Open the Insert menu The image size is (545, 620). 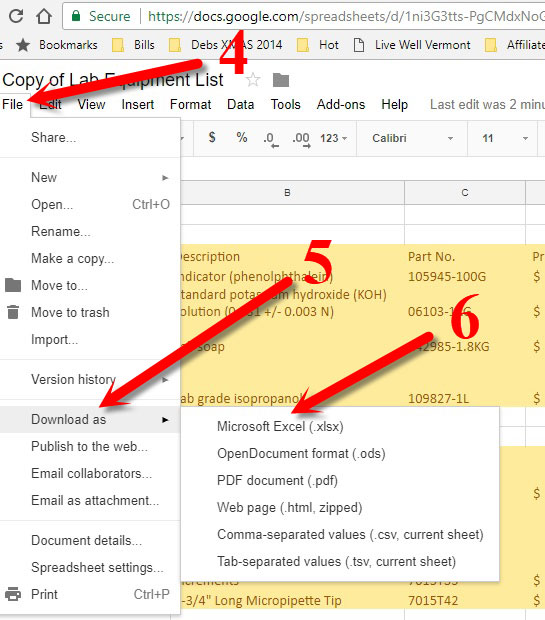(138, 104)
